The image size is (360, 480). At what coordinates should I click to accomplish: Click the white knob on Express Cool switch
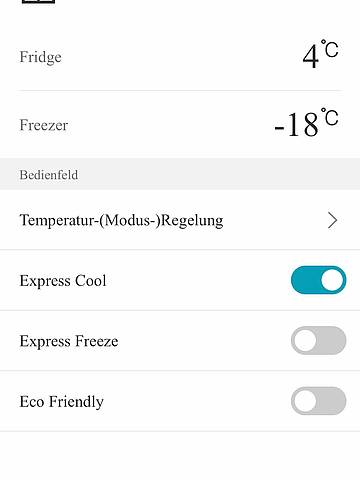click(332, 280)
